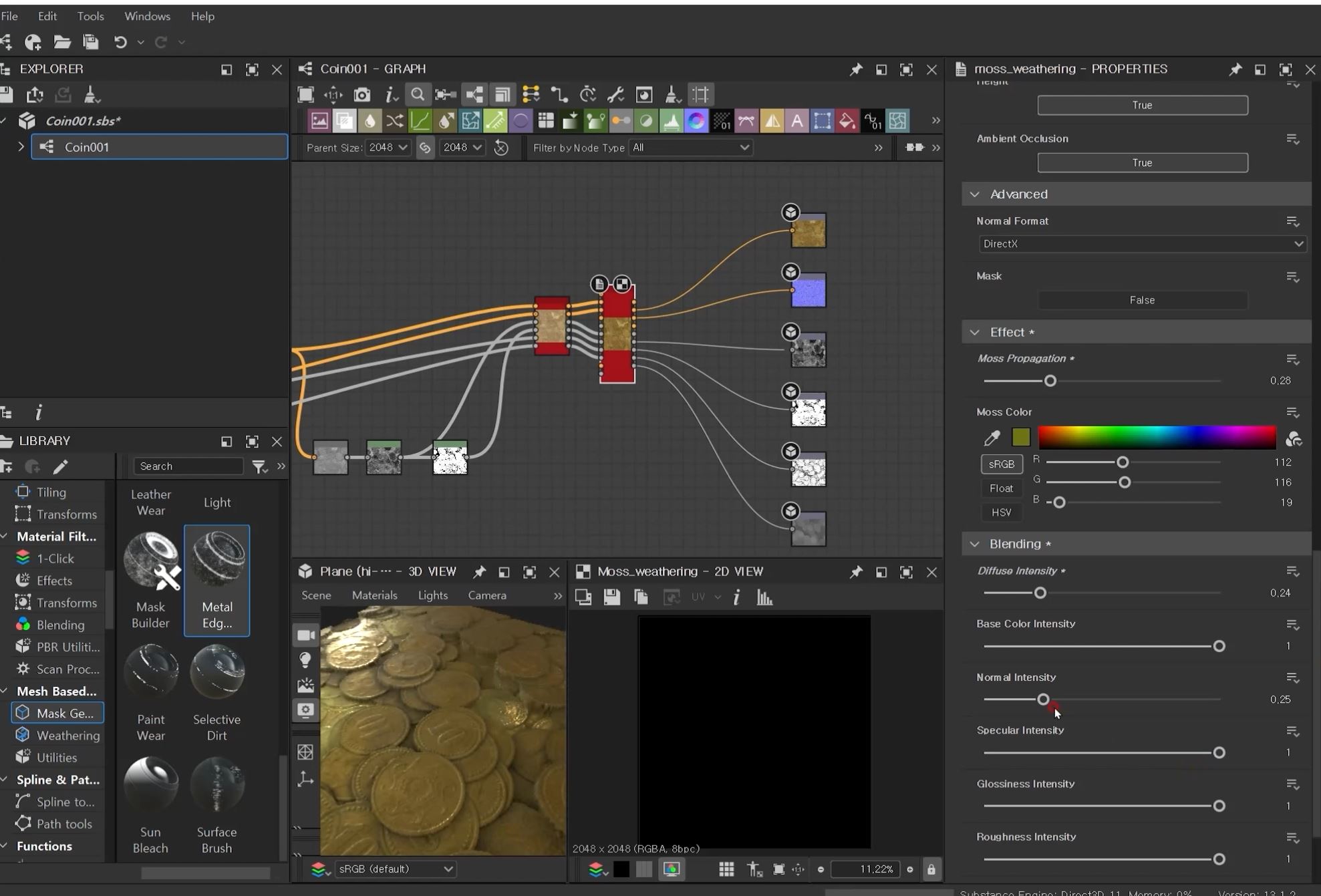Select the HSV color mode button
This screenshot has width=1321, height=896.
pyautogui.click(x=1001, y=512)
